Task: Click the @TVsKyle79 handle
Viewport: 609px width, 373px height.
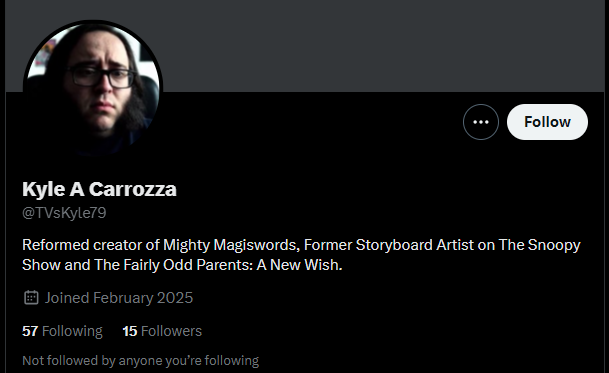Action: [64, 213]
